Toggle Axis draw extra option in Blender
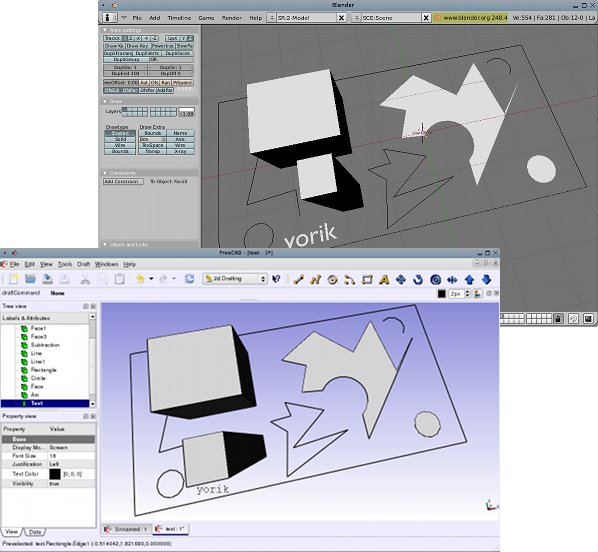 coord(180,139)
